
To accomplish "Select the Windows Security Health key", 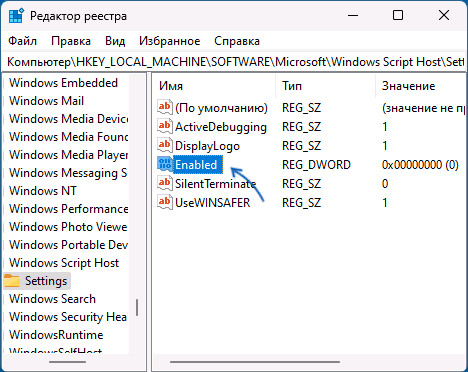I will pos(68,317).
